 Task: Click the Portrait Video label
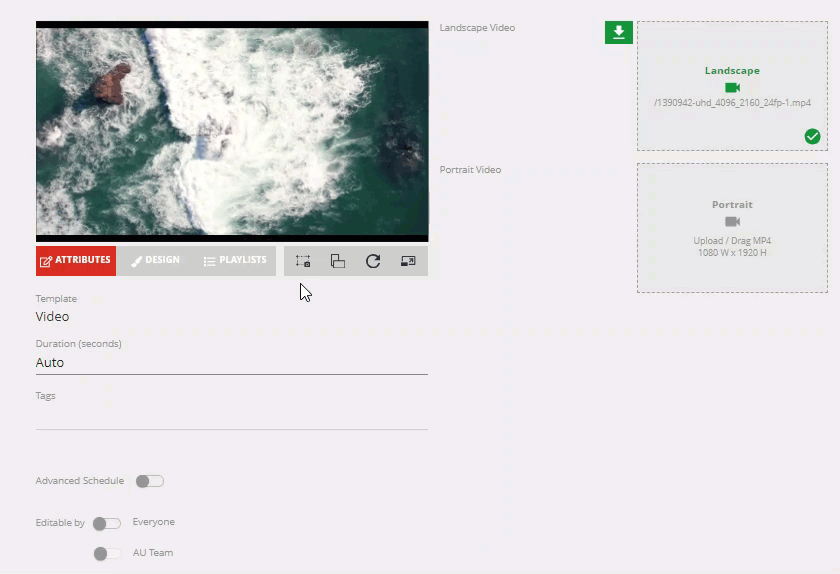pyautogui.click(x=470, y=170)
